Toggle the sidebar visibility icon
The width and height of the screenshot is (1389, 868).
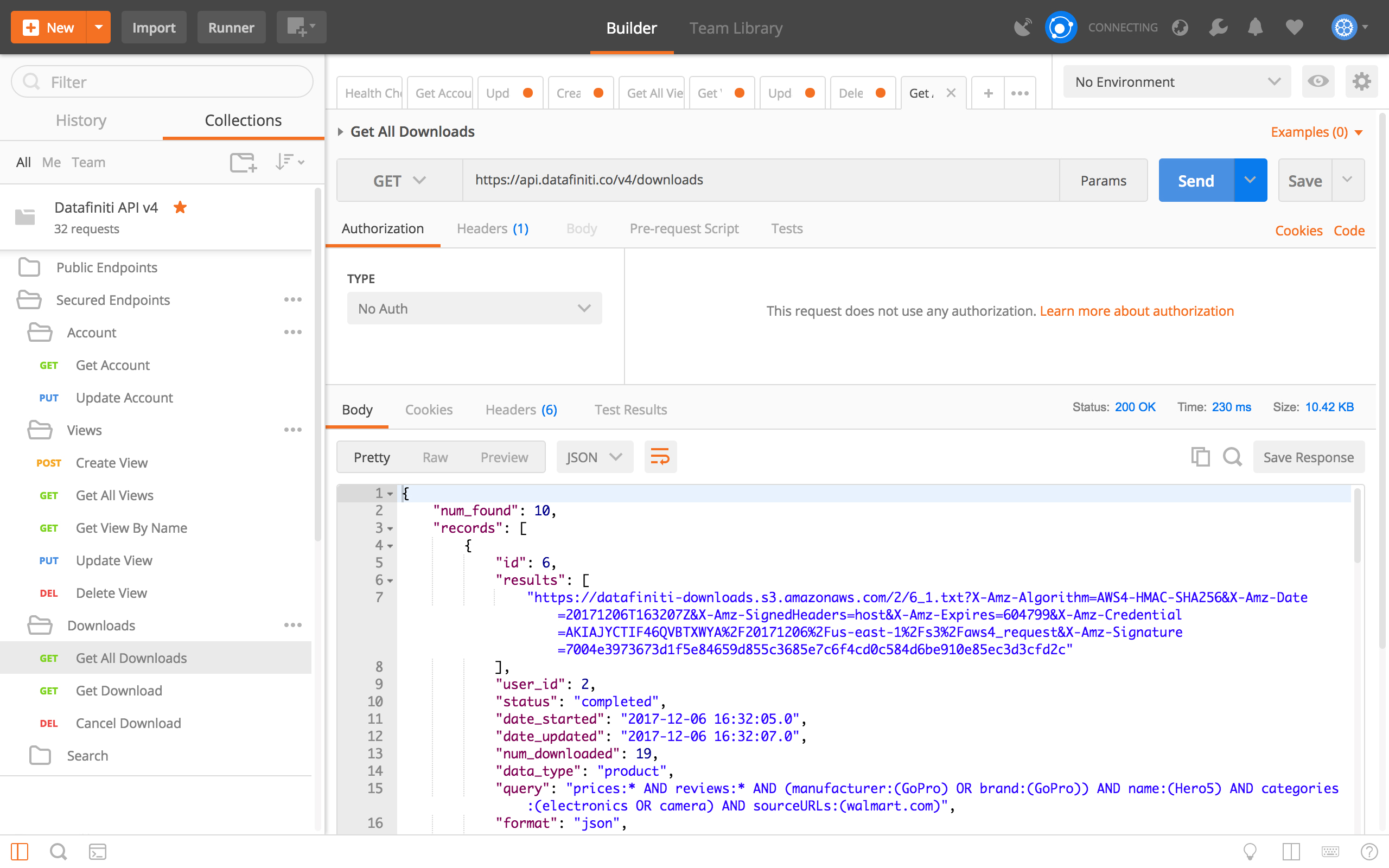[20, 851]
